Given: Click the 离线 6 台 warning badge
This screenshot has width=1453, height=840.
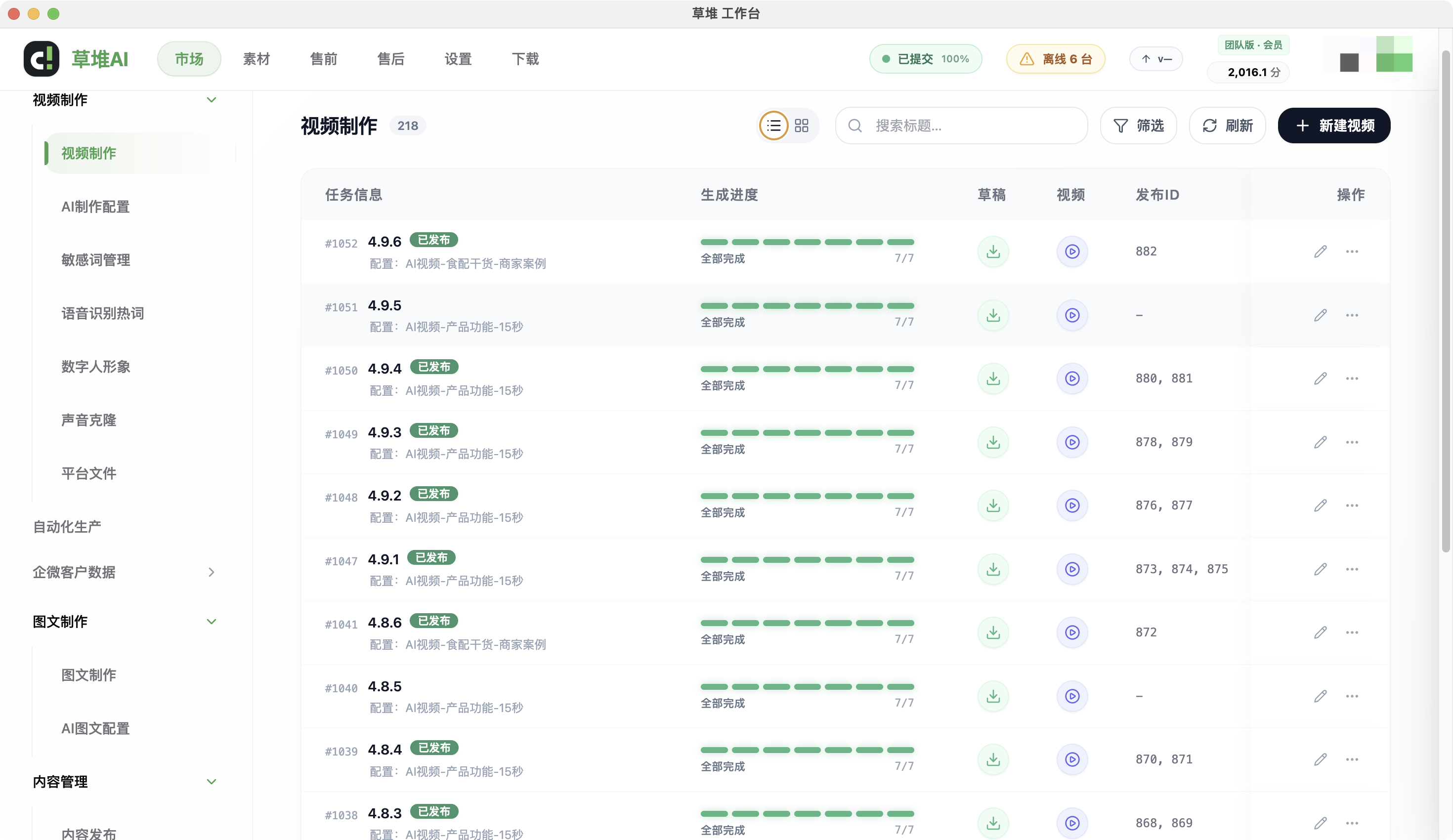Looking at the screenshot, I should click(x=1055, y=58).
